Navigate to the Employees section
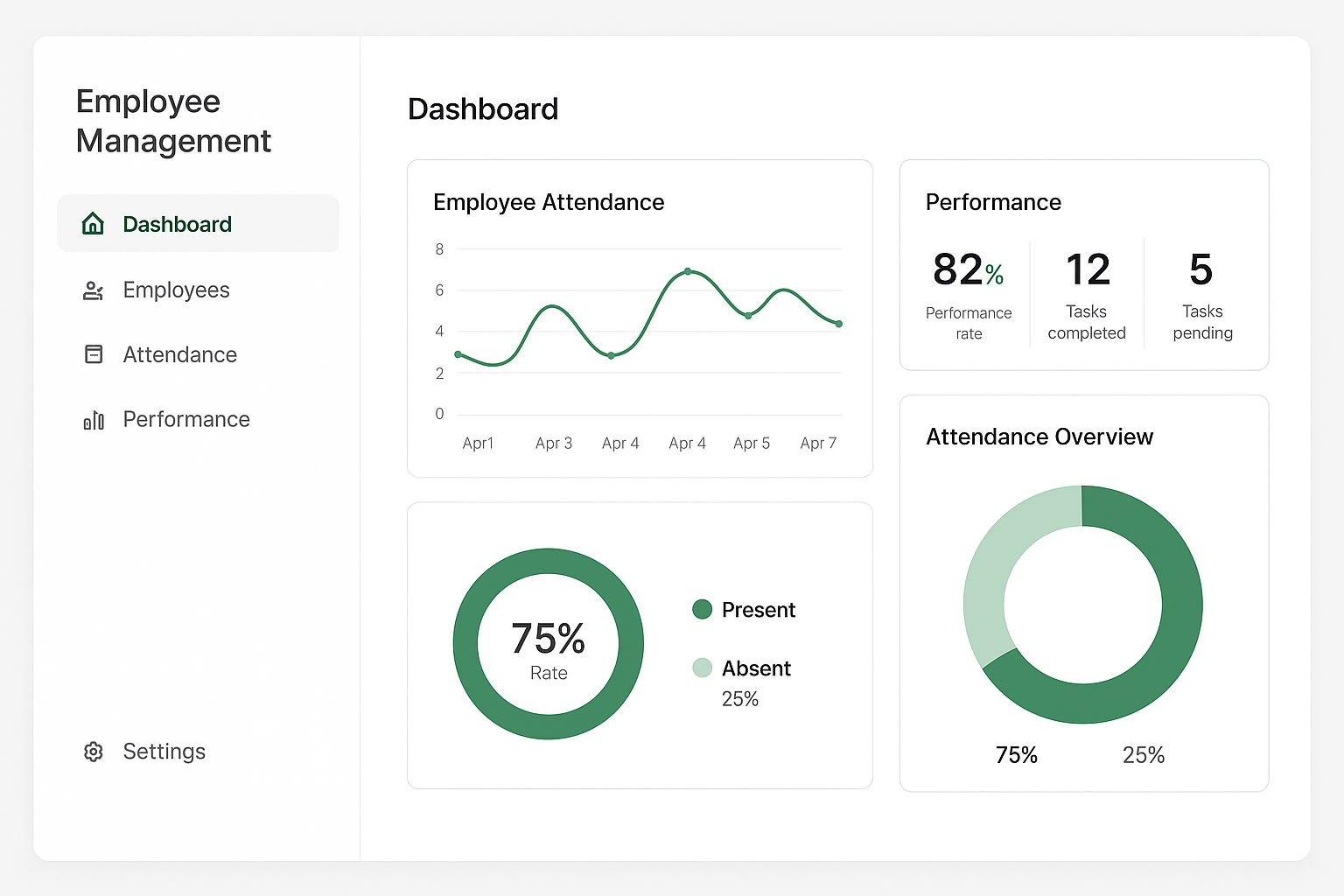This screenshot has height=896, width=1344. pos(176,290)
